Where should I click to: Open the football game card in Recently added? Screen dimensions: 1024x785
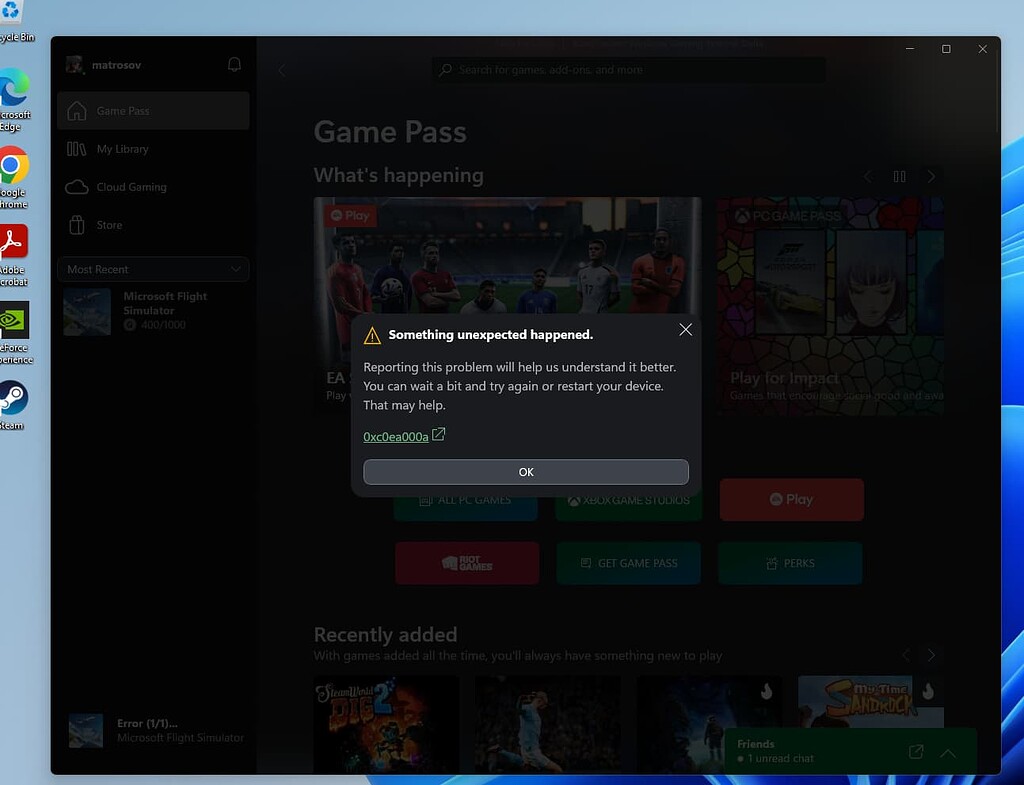click(547, 725)
